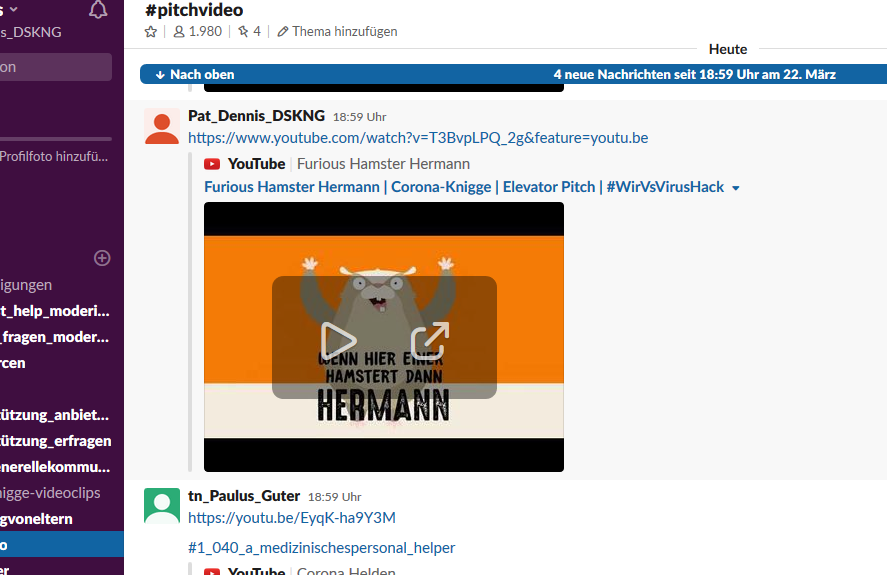Open Furious Hamster Hermann video title link
Image resolution: width=887 pixels, height=575 pixels.
tap(464, 187)
